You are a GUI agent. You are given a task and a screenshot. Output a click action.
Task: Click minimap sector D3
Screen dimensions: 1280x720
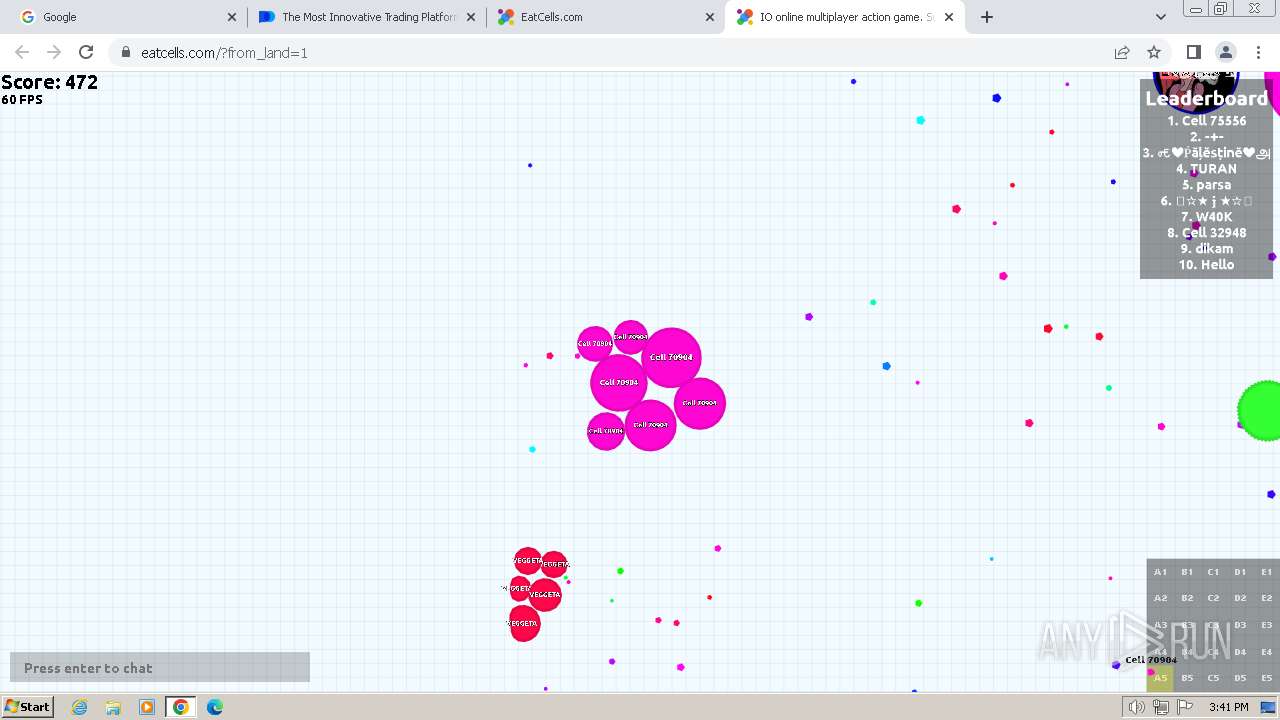coord(1240,625)
